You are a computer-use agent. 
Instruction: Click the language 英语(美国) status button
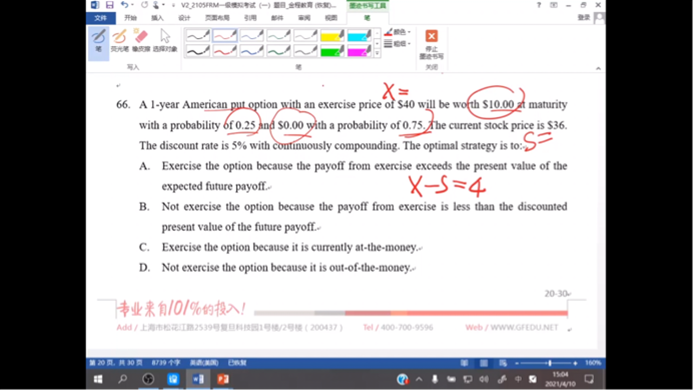click(204, 363)
